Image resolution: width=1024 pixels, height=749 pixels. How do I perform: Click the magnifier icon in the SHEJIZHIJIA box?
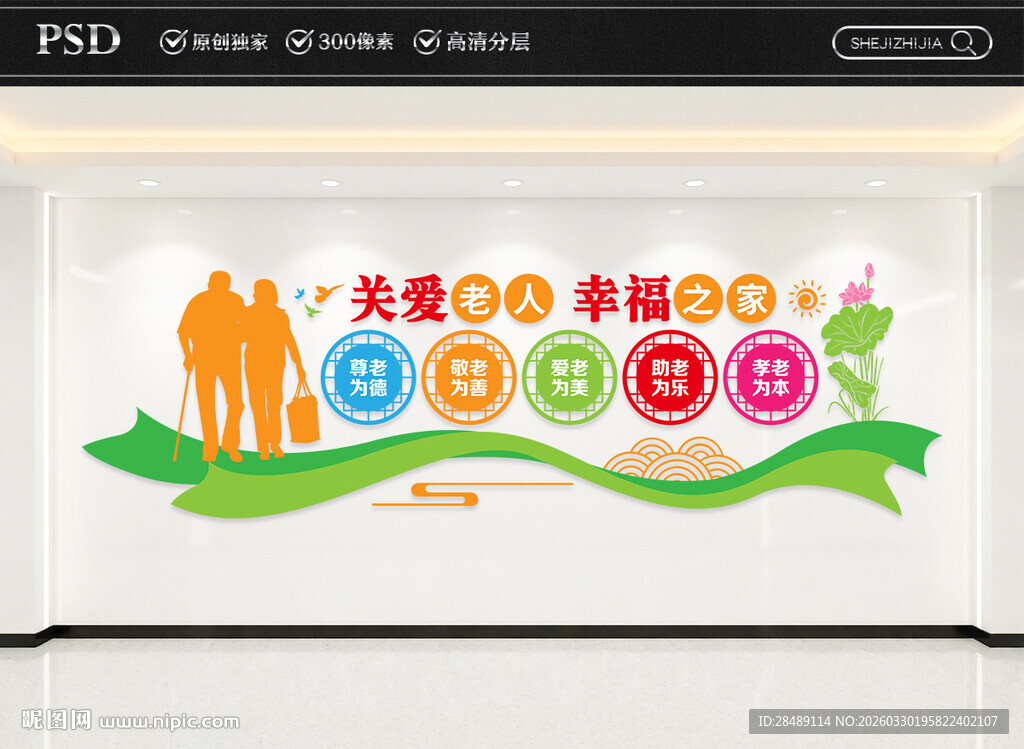pos(963,43)
